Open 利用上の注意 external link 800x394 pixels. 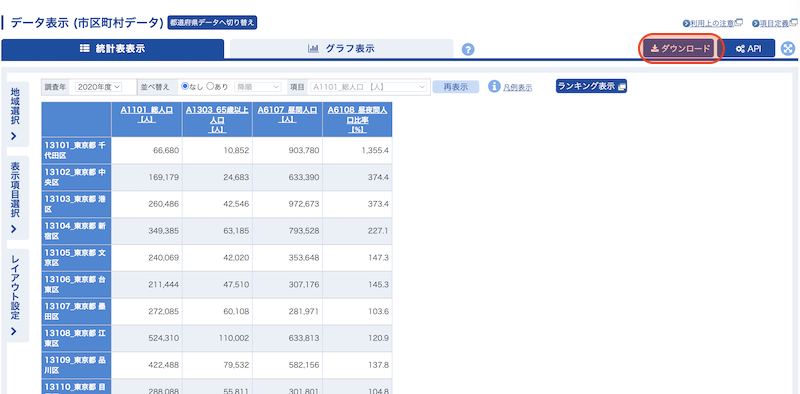point(713,23)
